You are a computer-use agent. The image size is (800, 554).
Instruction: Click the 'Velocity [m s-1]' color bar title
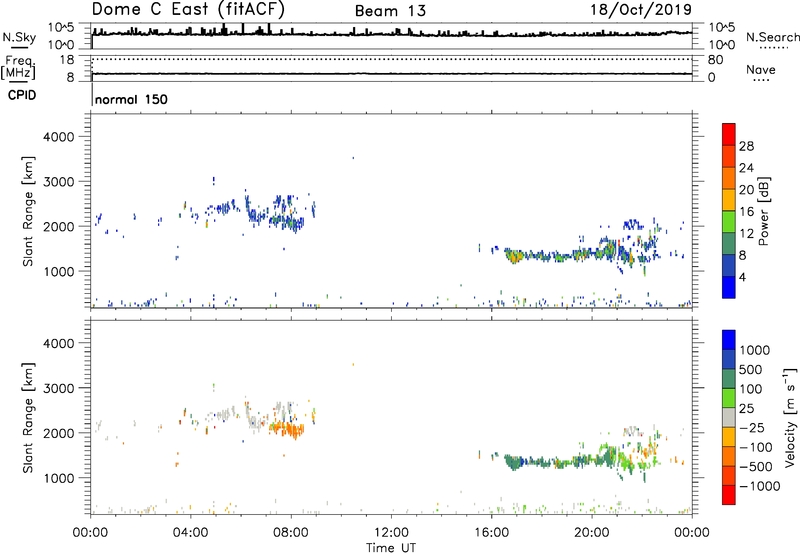tap(790, 418)
